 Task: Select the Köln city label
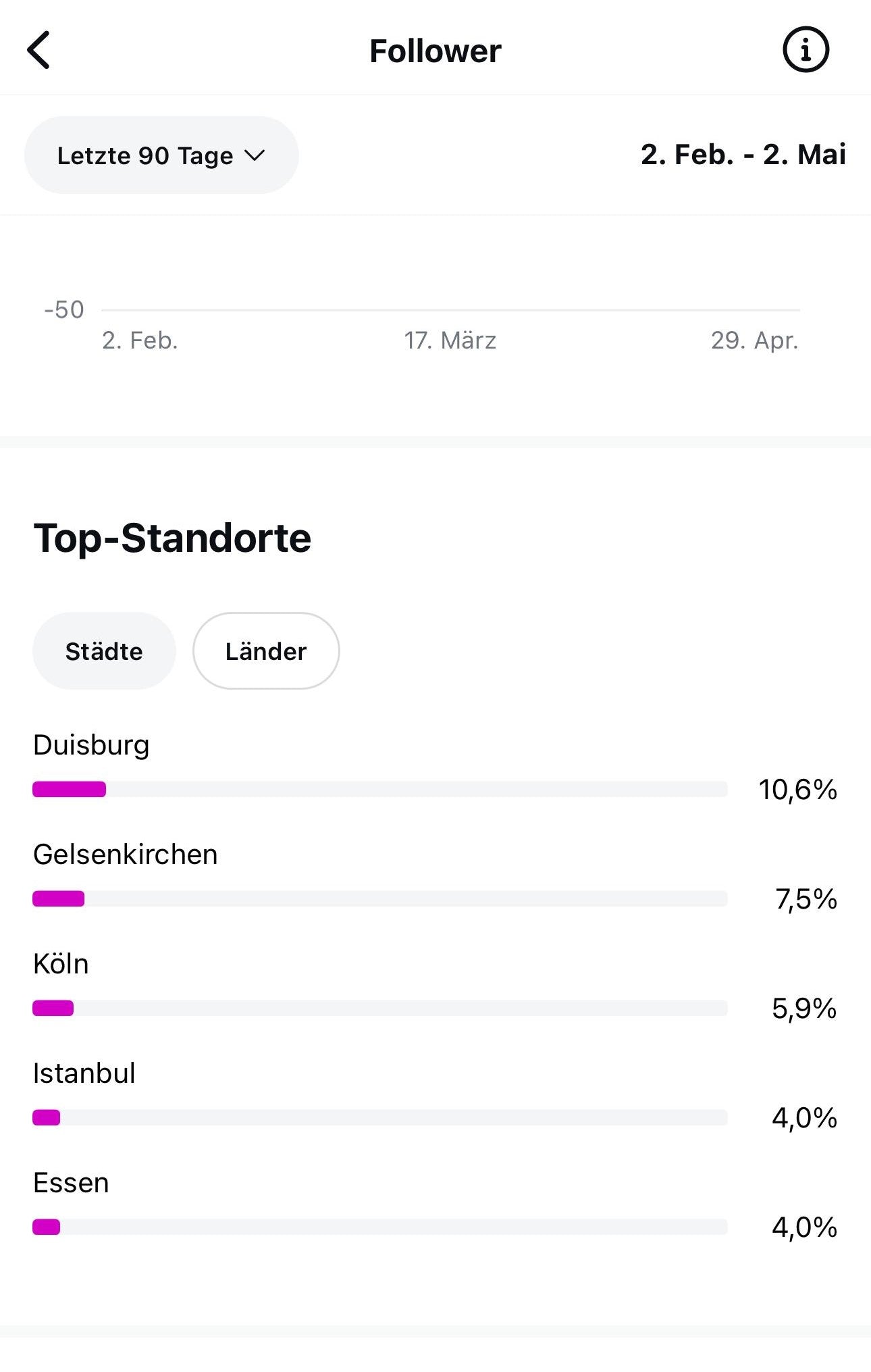click(x=61, y=964)
